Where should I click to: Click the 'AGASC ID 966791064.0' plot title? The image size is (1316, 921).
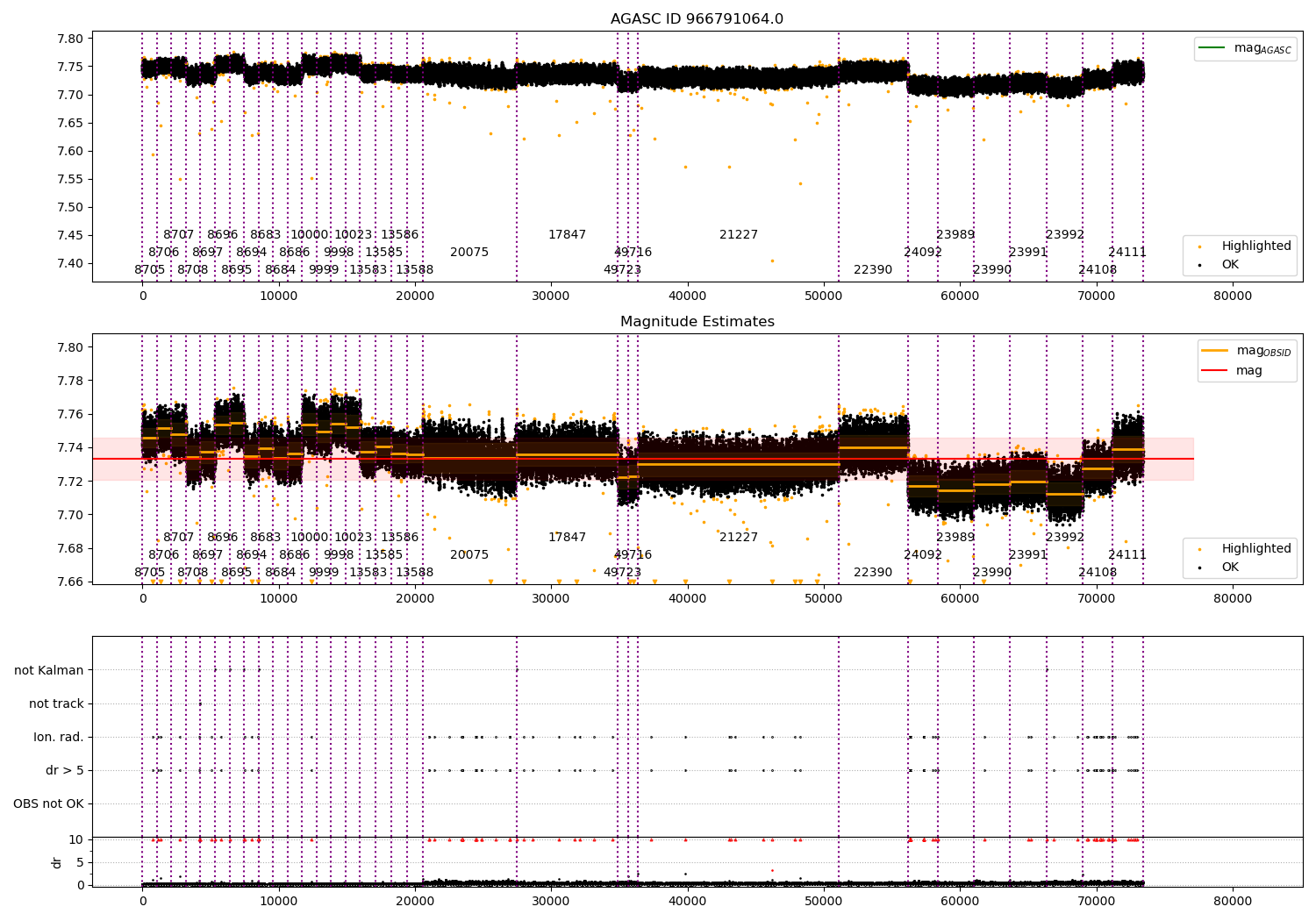point(697,19)
